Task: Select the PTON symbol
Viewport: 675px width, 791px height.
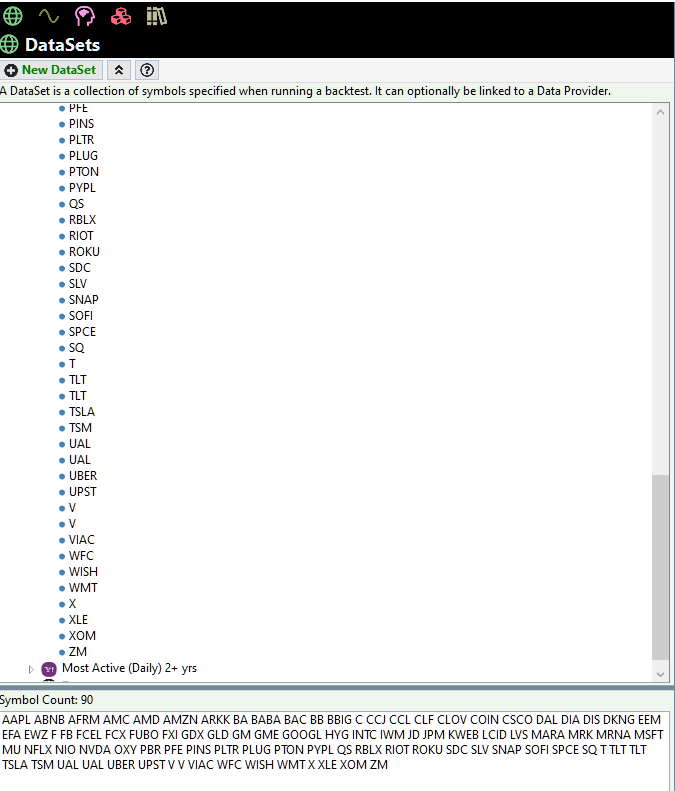Action: (x=84, y=172)
